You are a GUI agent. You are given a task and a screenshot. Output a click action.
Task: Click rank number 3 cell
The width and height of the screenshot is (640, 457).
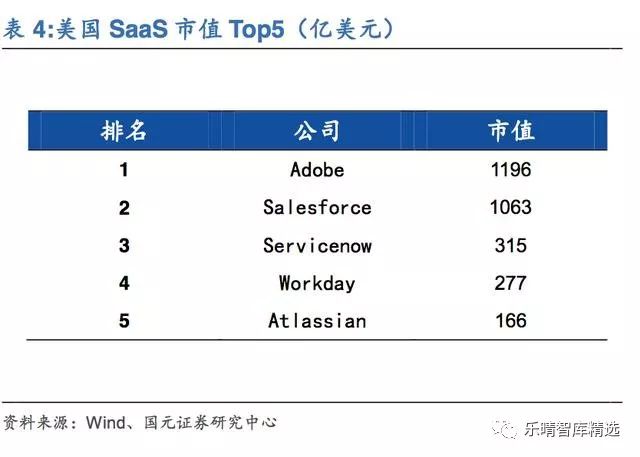pyautogui.click(x=124, y=246)
